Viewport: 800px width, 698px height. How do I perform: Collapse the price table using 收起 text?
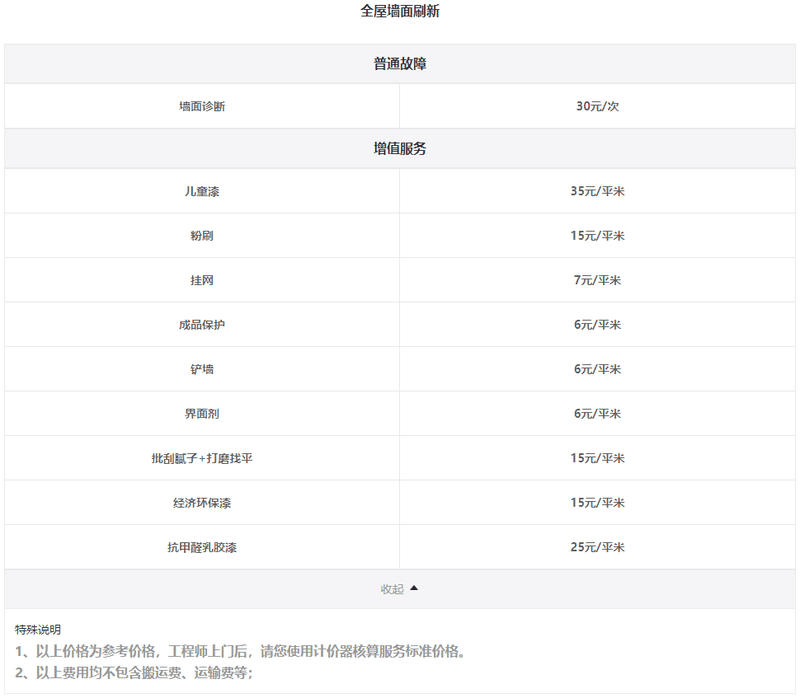392,589
